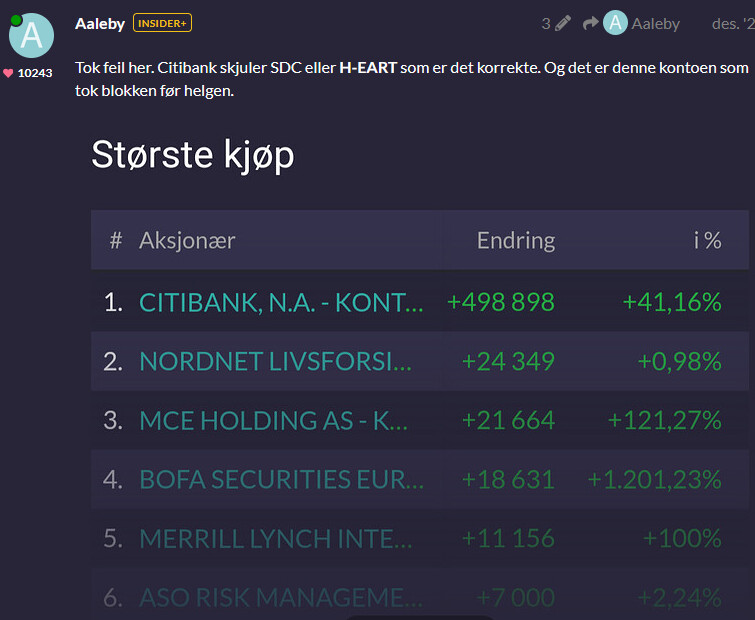Click the reply arrow icon
Viewport: 755px width, 620px height.
[590, 23]
